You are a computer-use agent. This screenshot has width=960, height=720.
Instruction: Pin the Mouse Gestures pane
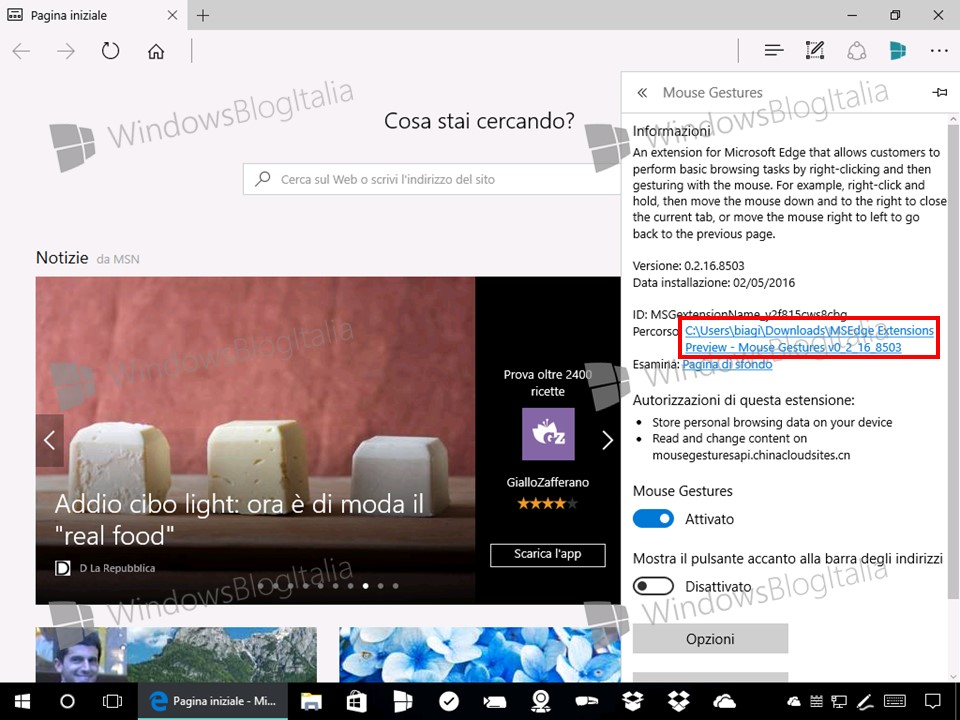tap(939, 92)
